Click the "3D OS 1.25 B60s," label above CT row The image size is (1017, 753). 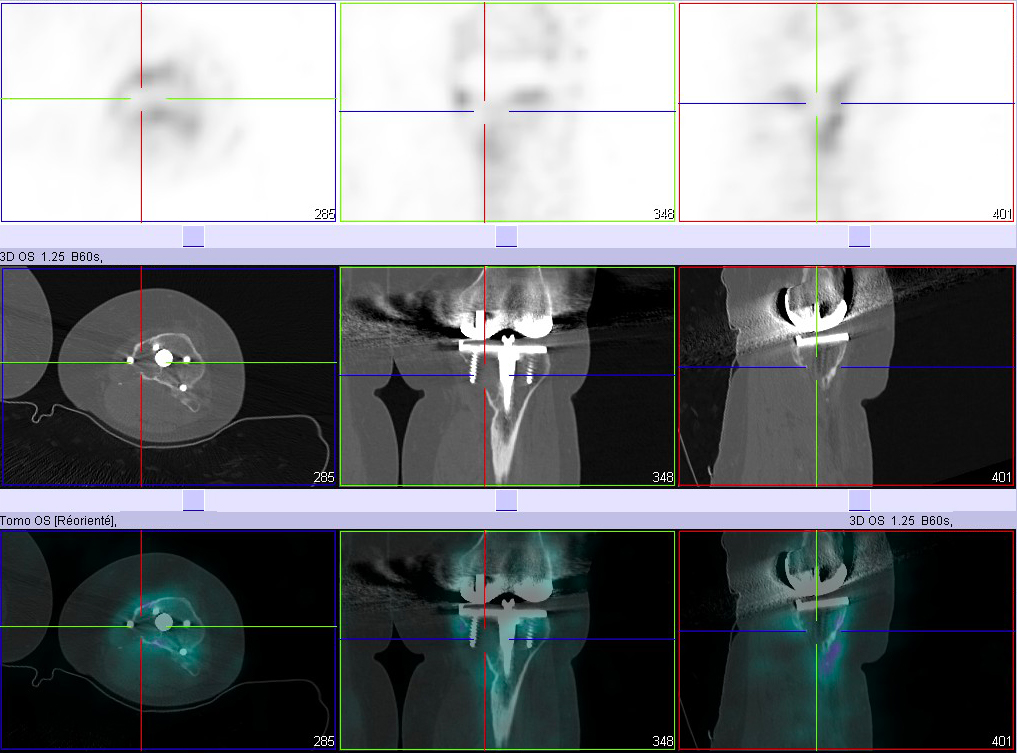[x=51, y=257]
